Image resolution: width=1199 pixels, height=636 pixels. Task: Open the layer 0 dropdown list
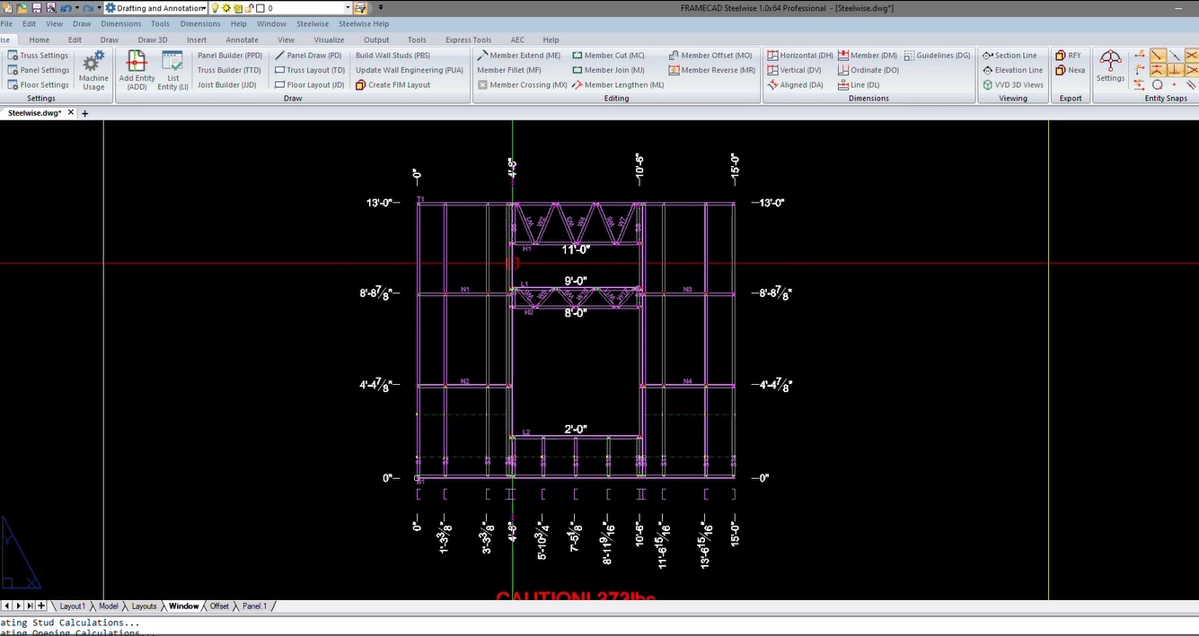pos(346,7)
